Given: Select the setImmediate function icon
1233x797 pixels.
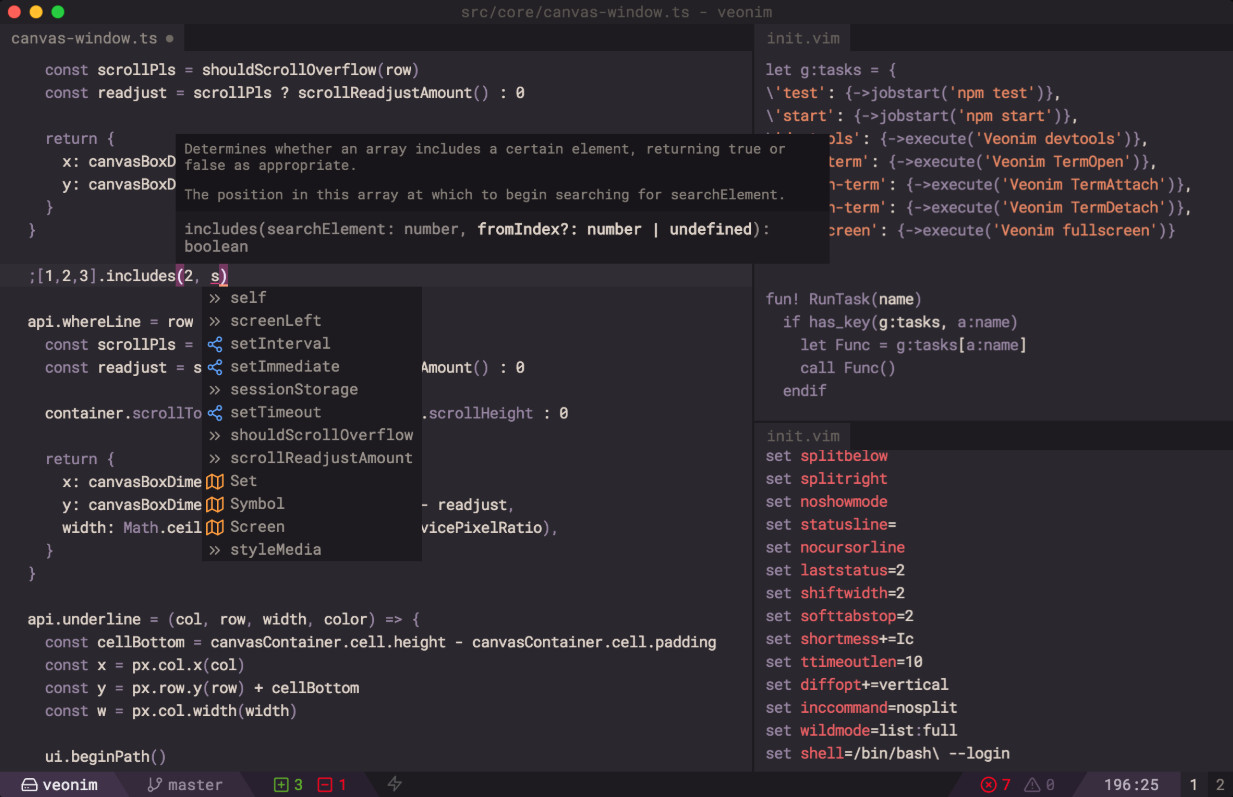Looking at the screenshot, I should click(x=215, y=367).
